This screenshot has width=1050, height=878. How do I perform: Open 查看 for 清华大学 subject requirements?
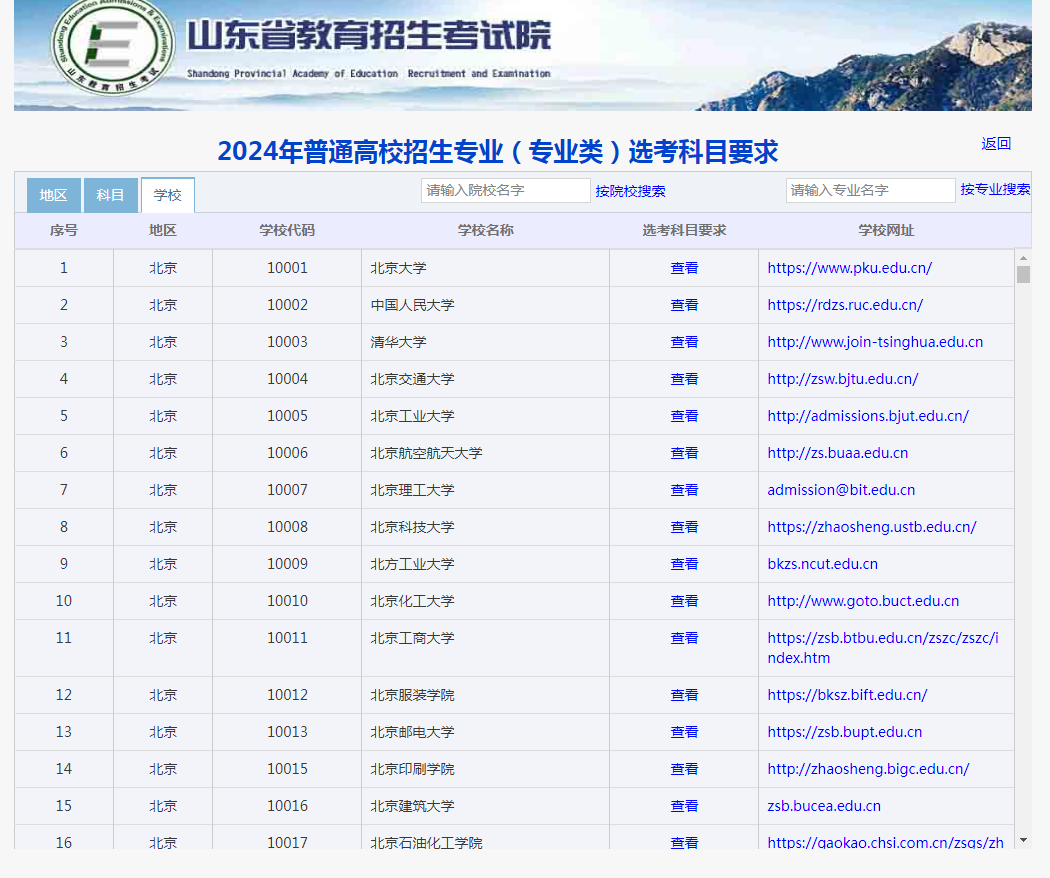684,341
